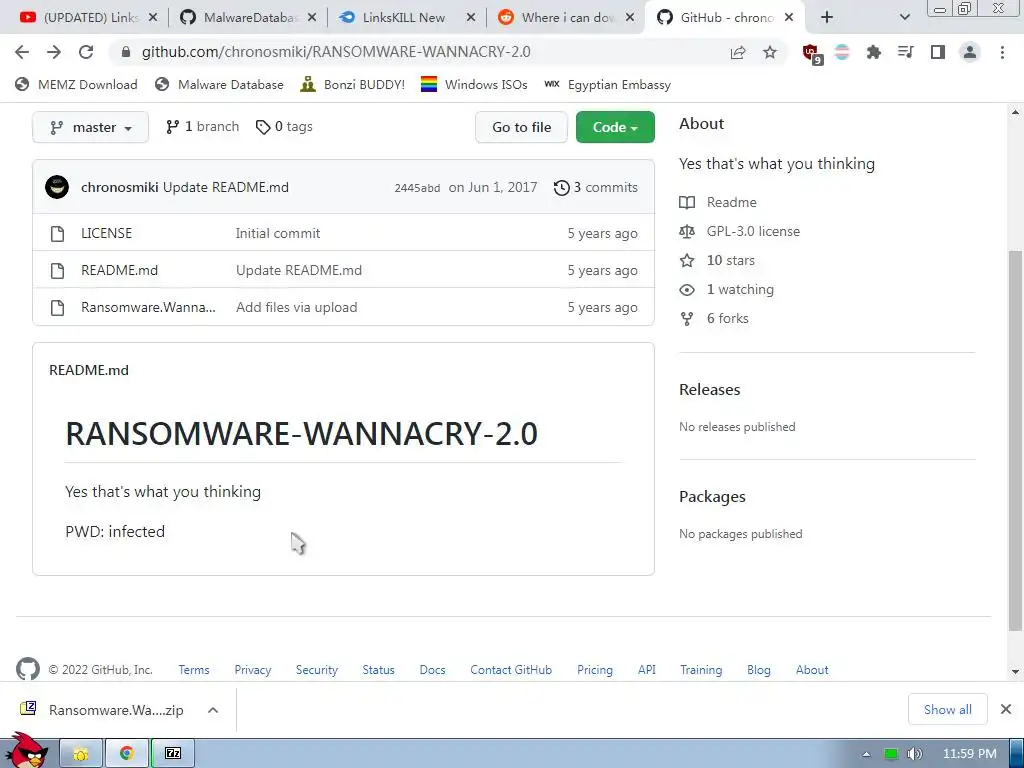Click the commits history clock icon
The height and width of the screenshot is (768, 1024).
coord(561,188)
